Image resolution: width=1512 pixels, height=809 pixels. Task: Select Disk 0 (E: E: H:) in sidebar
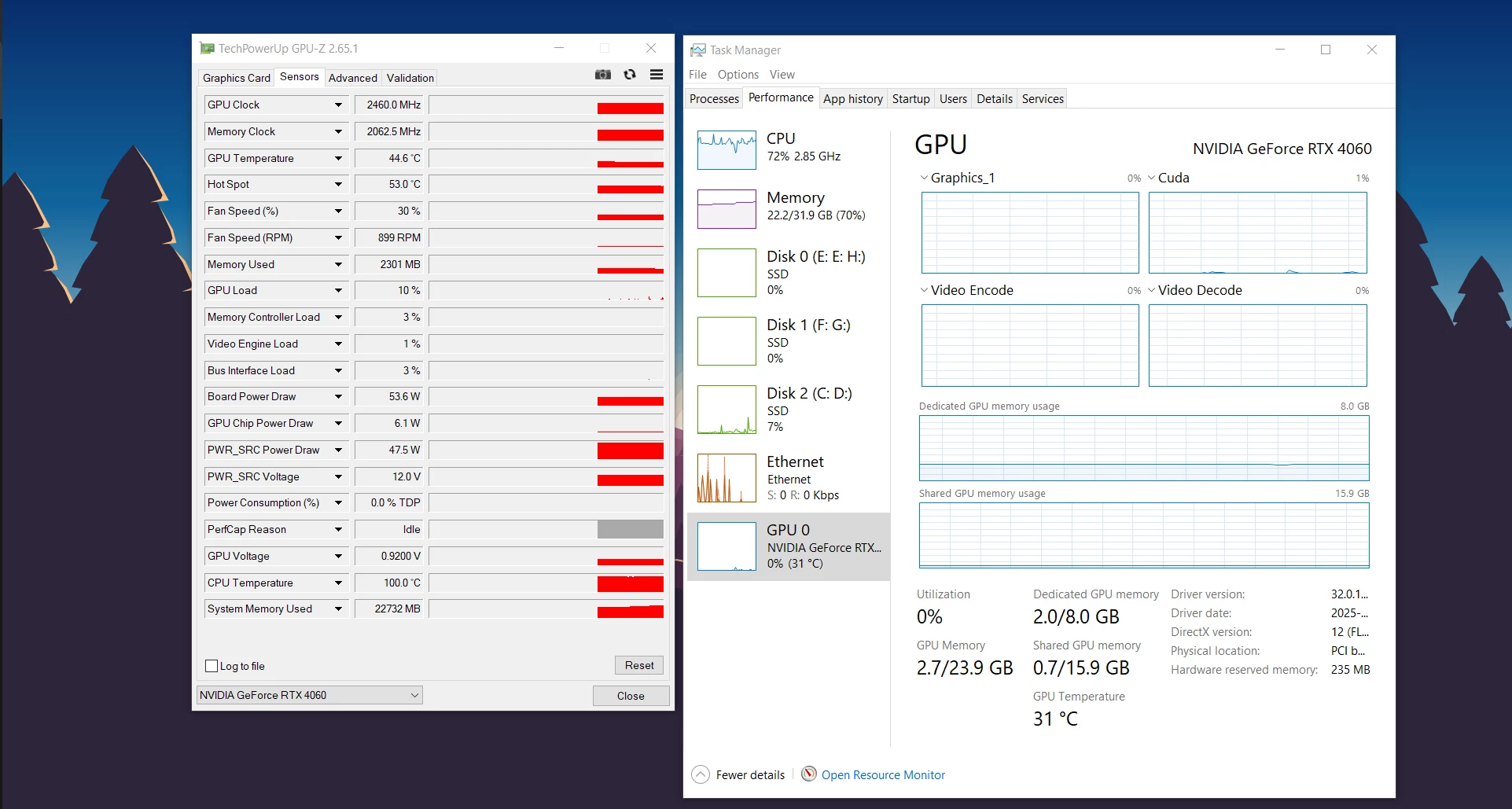pos(789,273)
